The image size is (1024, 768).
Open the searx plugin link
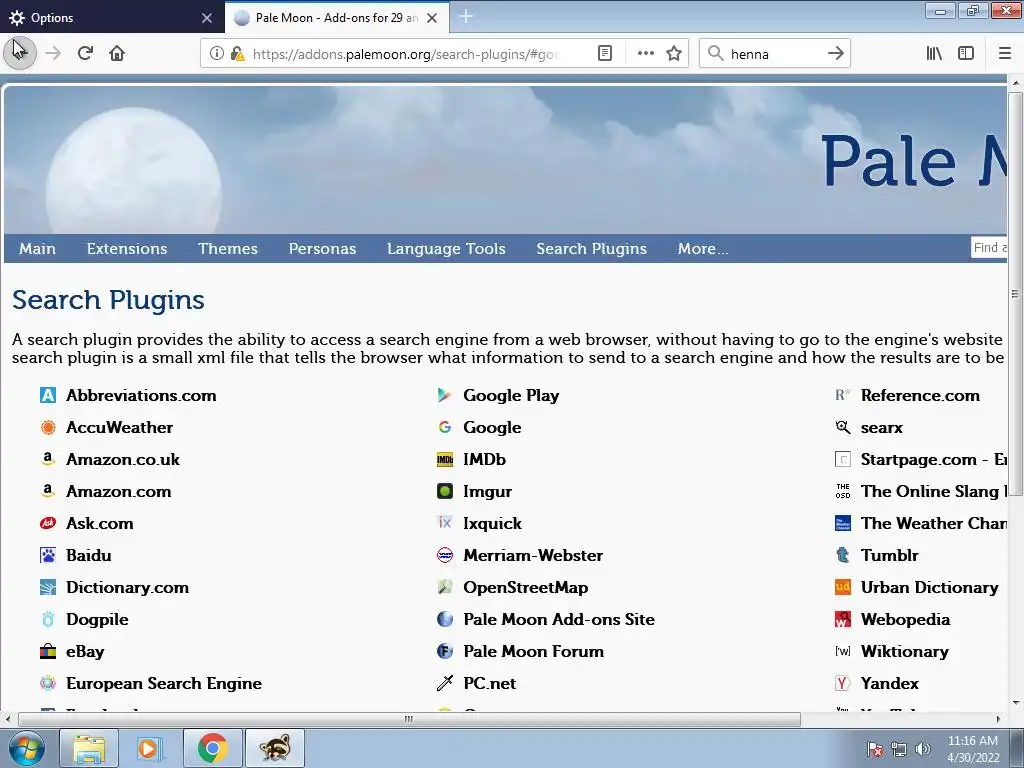(882, 427)
